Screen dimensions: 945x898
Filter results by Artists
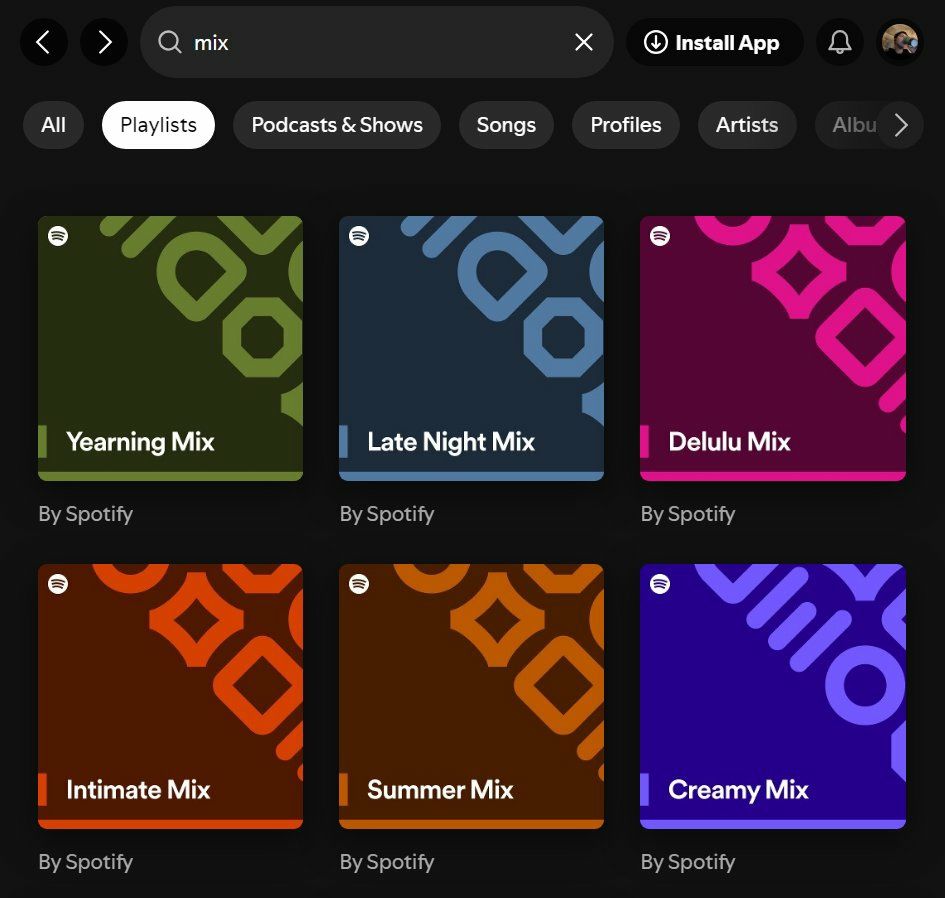click(747, 125)
